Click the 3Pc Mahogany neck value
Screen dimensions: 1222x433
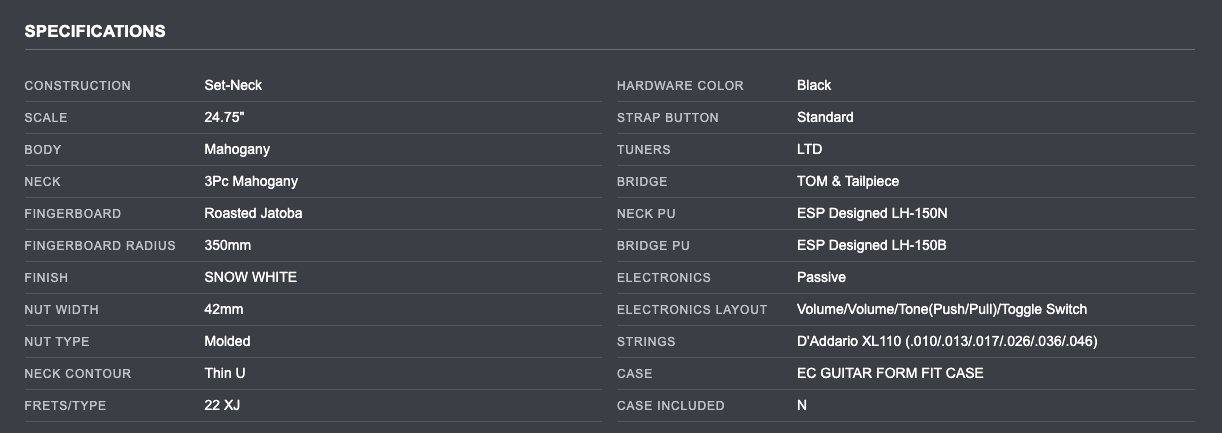tap(251, 182)
